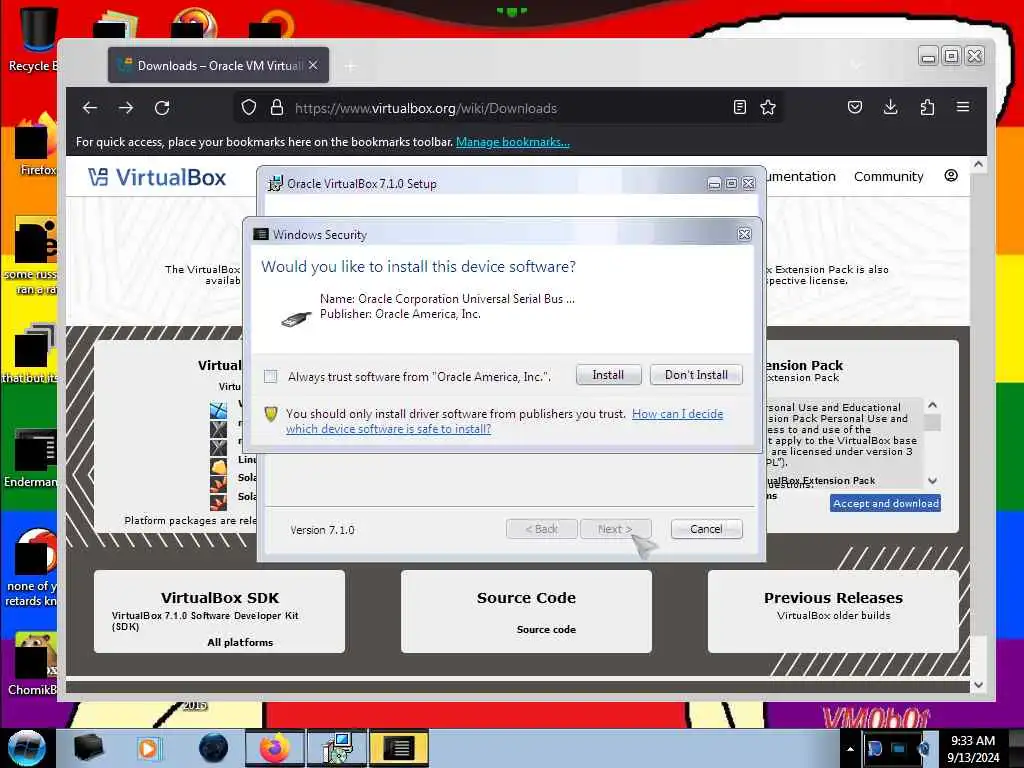Open Source code link
Viewport: 1024px width, 768px height.
click(x=546, y=630)
